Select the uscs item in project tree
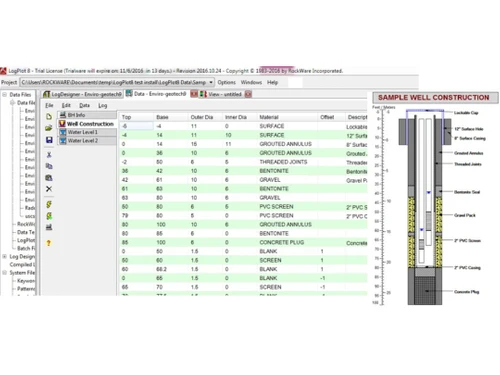500x375 pixels. pos(30,216)
